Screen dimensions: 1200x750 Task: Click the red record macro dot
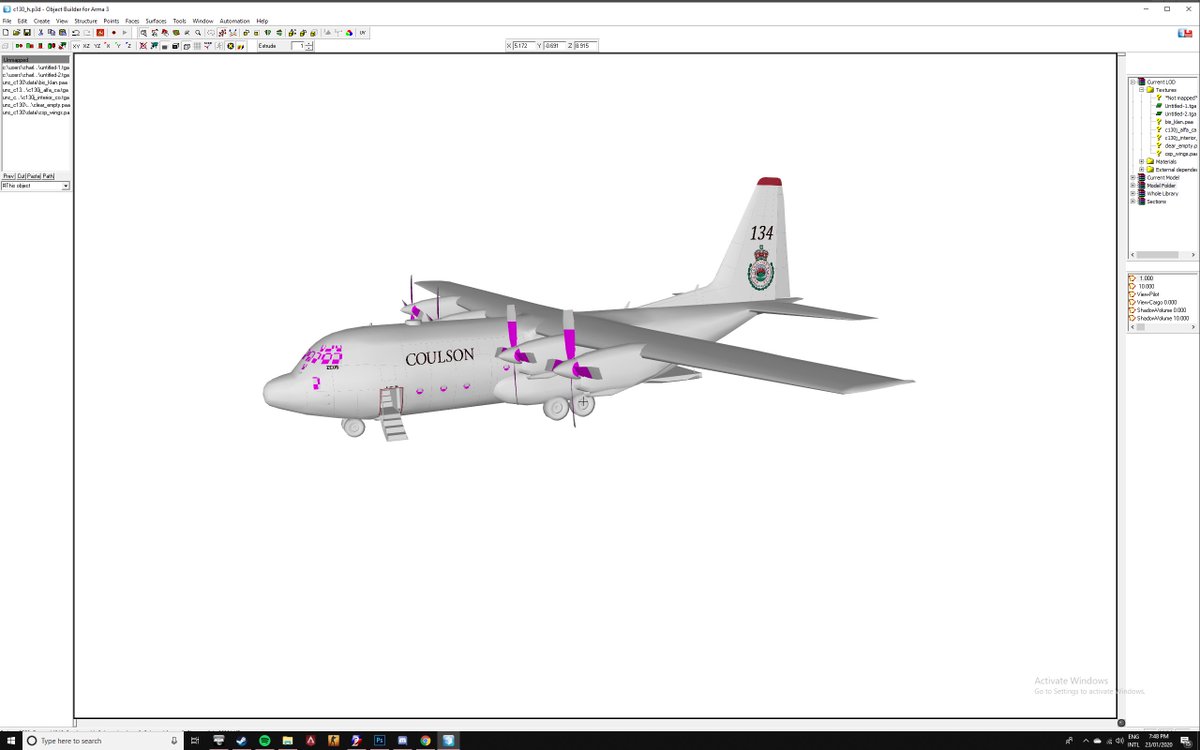(114, 32)
